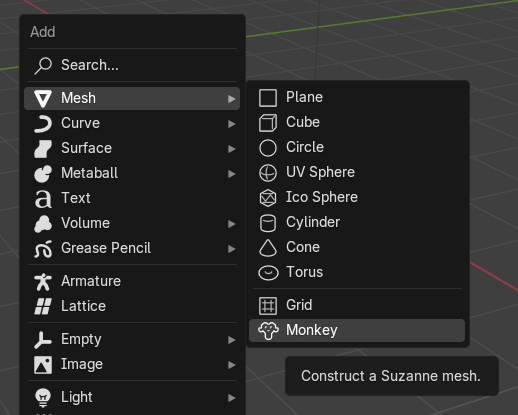Click the Ico Sphere icon
Screen dimensions: 518x415
click(x=268, y=198)
